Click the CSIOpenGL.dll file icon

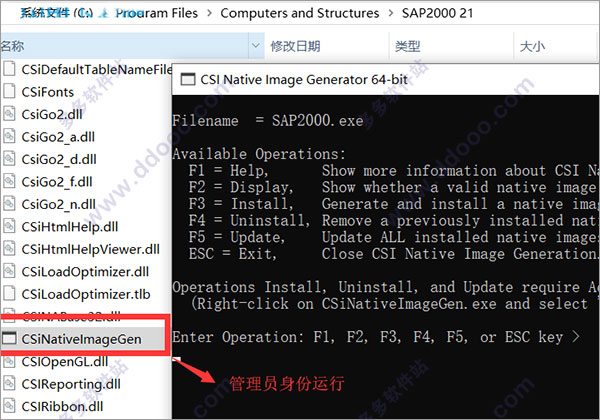[9, 361]
